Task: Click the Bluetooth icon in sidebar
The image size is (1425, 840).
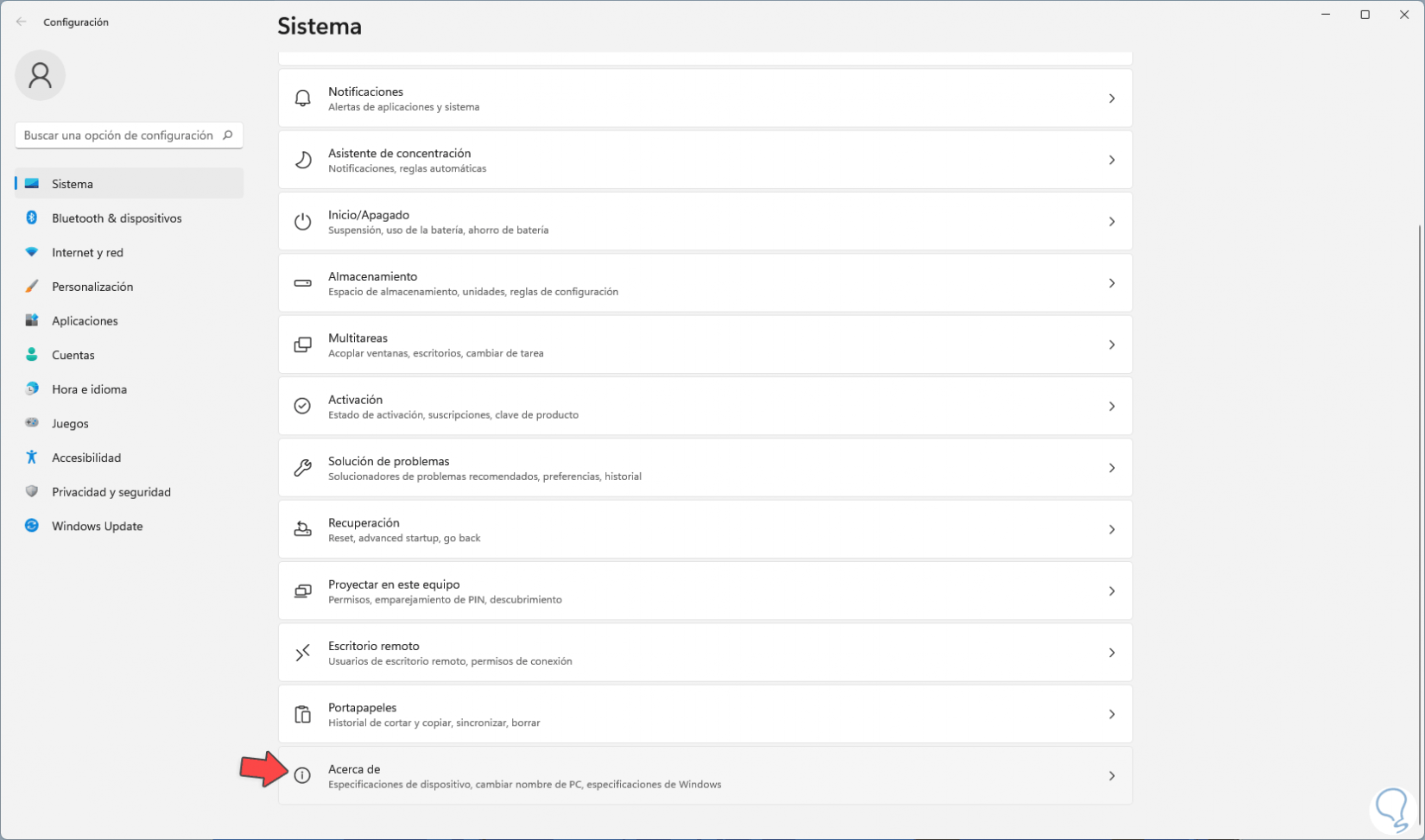Action: 32,218
